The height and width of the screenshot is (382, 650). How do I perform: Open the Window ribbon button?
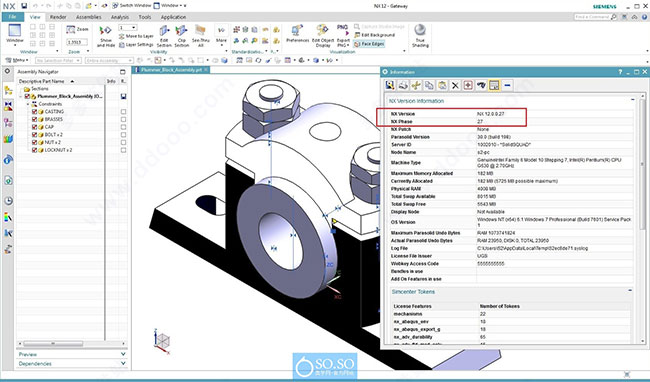15,34
